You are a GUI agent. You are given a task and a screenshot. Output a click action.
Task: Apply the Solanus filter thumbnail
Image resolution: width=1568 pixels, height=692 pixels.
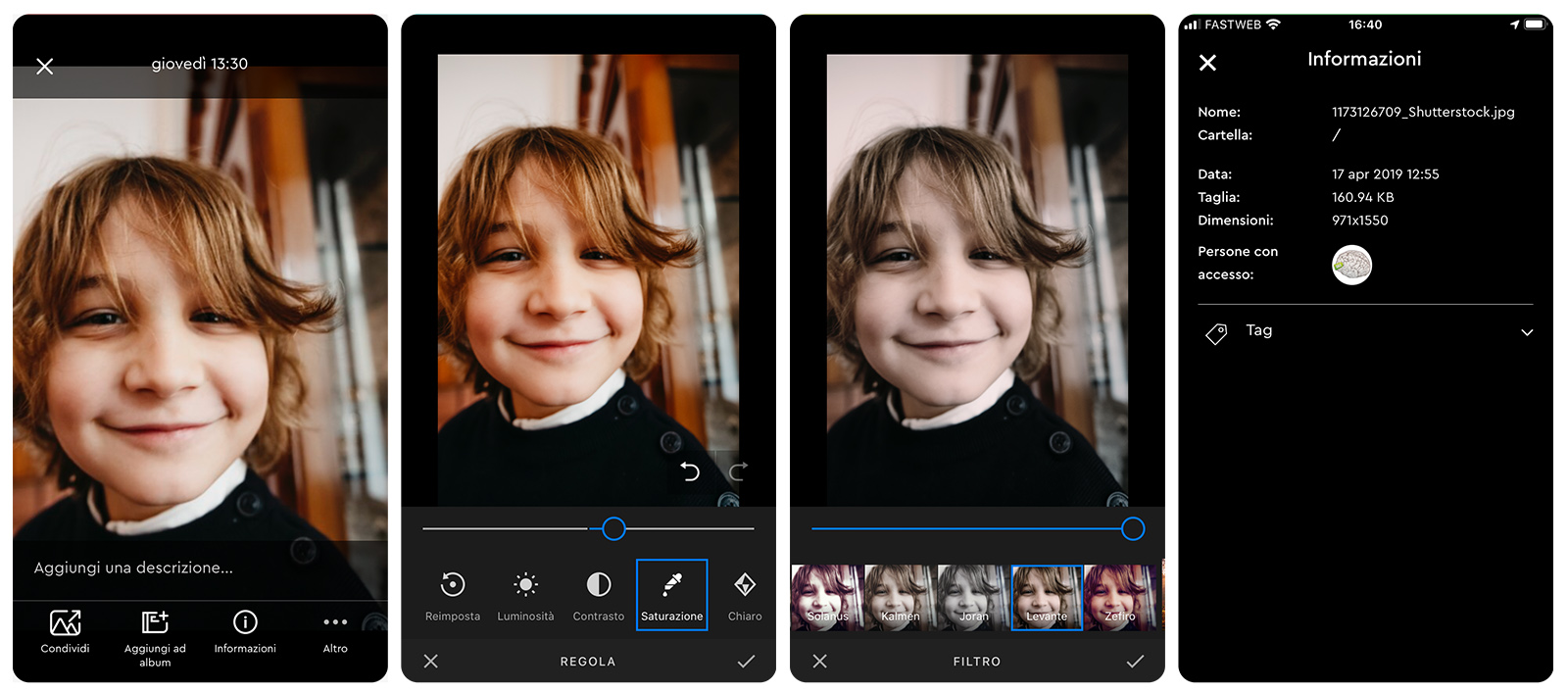tap(827, 597)
